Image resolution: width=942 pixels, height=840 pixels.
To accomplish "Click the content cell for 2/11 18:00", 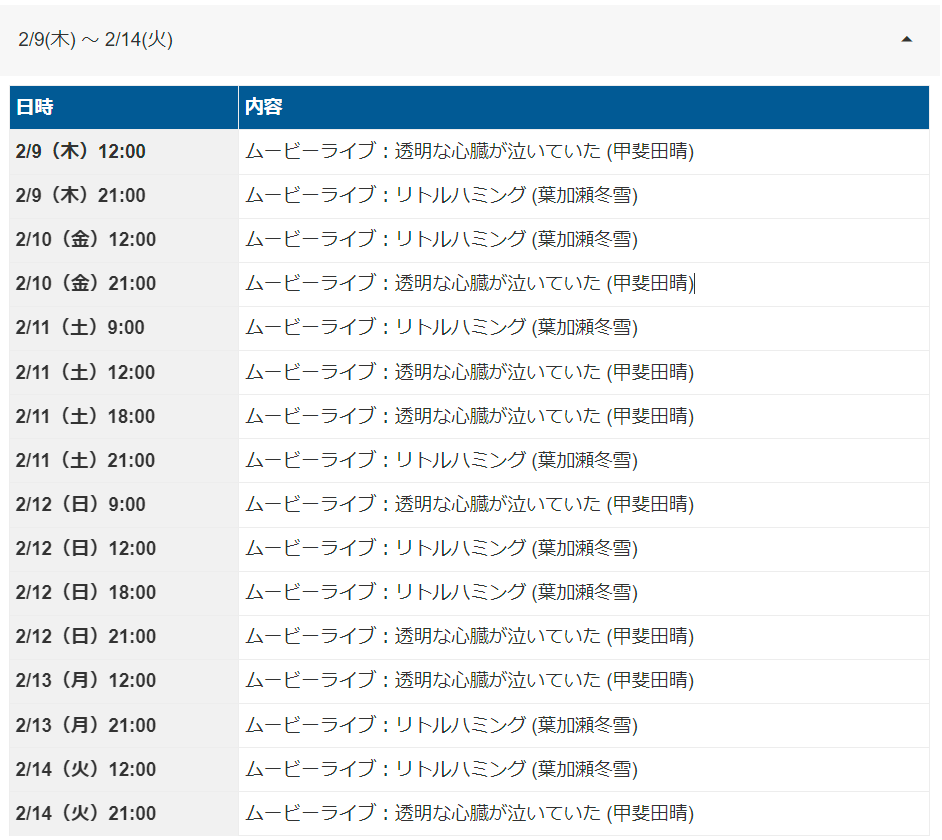I will (x=584, y=416).
